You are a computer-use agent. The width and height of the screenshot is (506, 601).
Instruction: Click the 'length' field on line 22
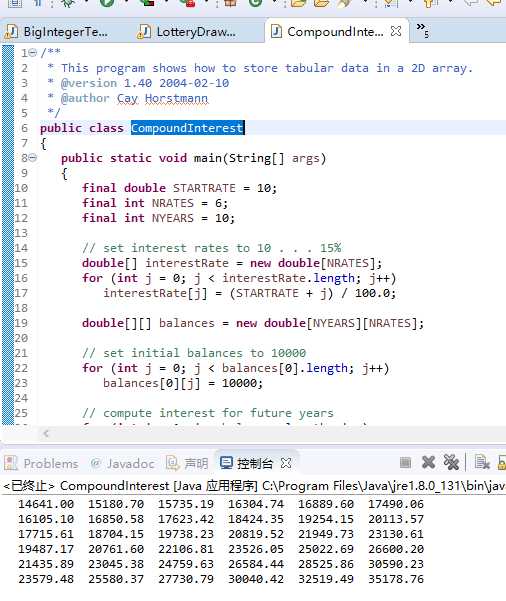[x=327, y=368]
